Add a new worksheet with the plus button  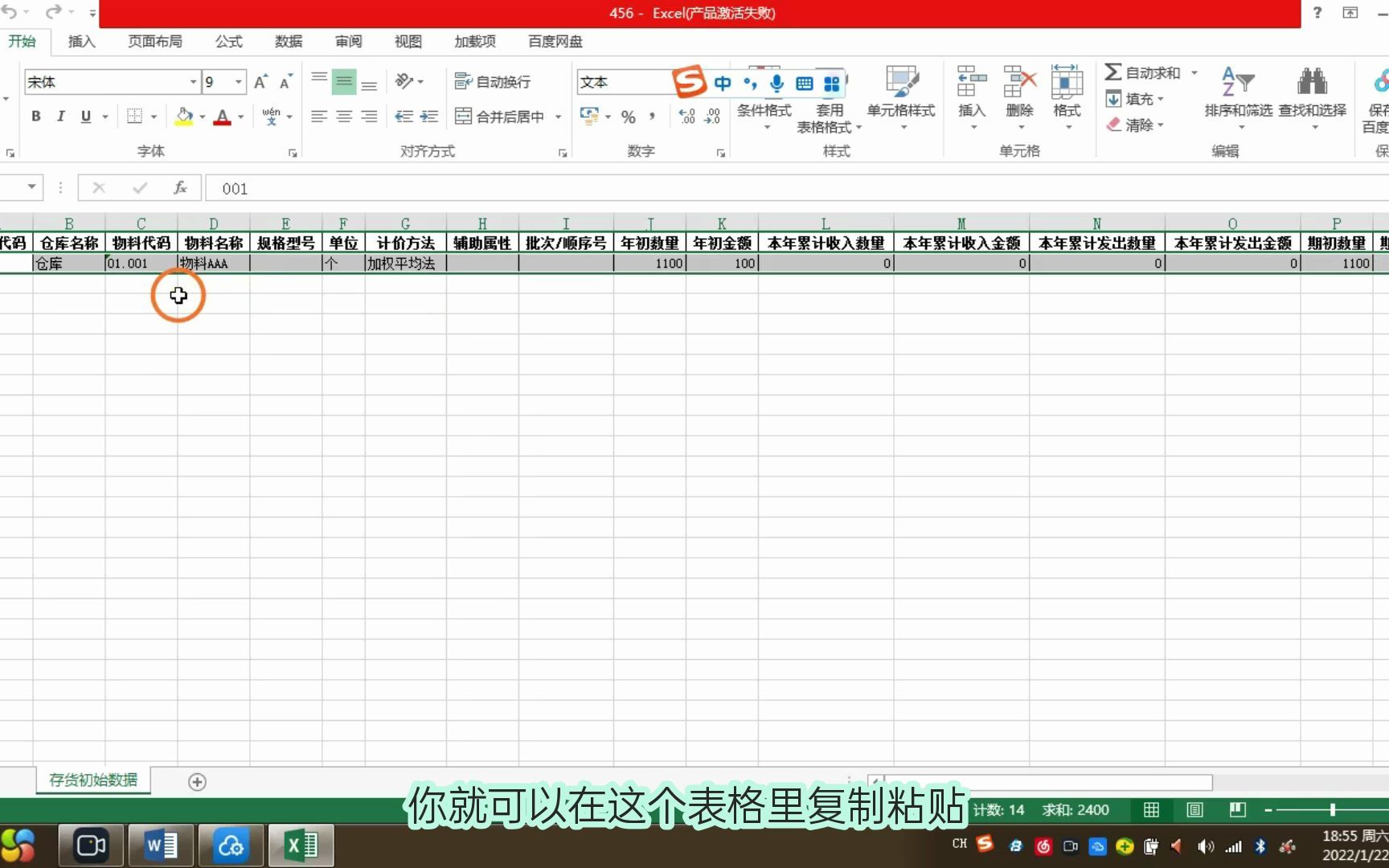[x=197, y=781]
